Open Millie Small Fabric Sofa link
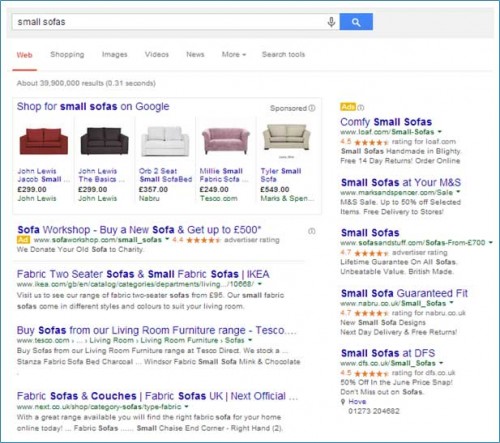The image size is (500, 443). point(224,175)
